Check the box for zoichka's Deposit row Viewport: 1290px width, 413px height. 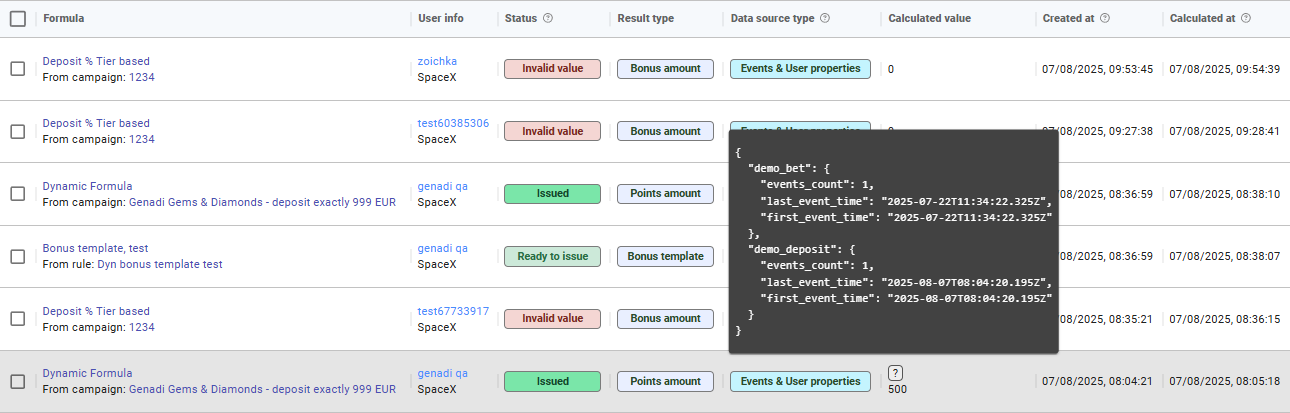pos(18,69)
